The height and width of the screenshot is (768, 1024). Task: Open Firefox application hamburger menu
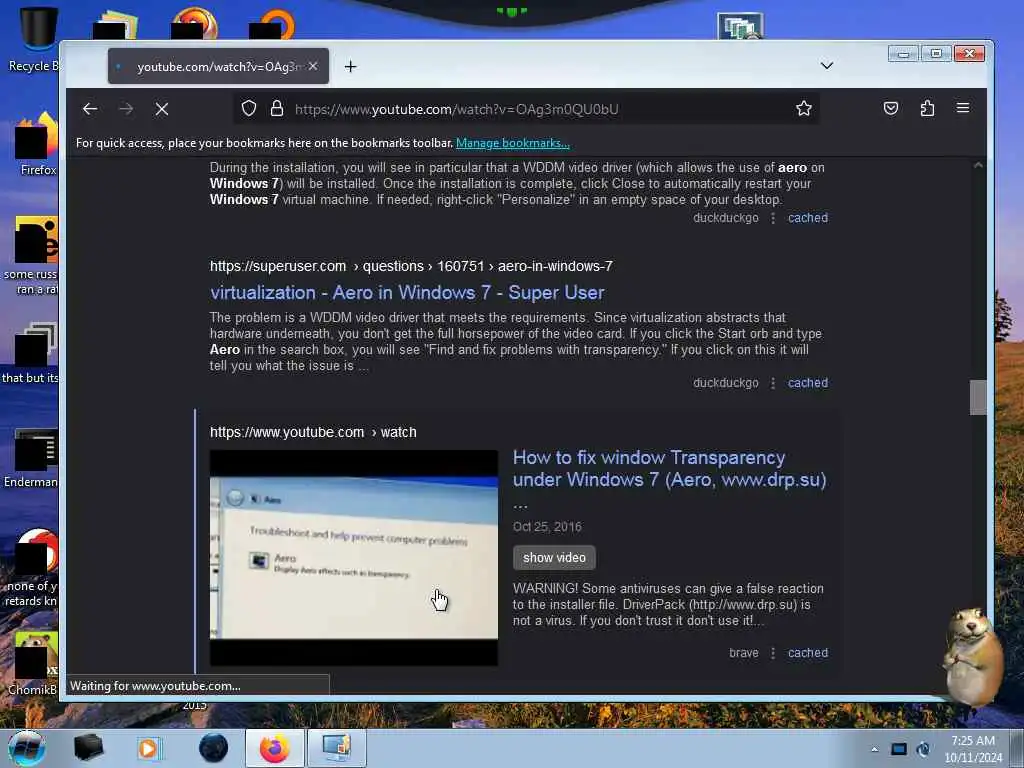point(963,108)
